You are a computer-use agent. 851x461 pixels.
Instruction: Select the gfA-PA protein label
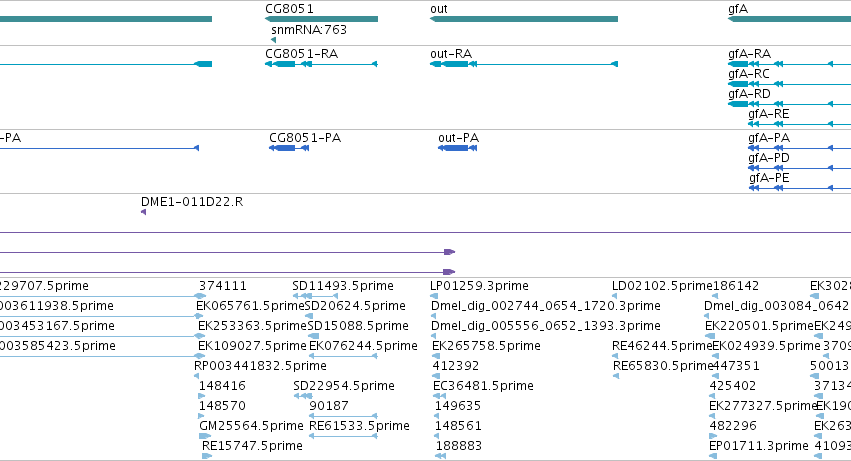click(x=769, y=138)
